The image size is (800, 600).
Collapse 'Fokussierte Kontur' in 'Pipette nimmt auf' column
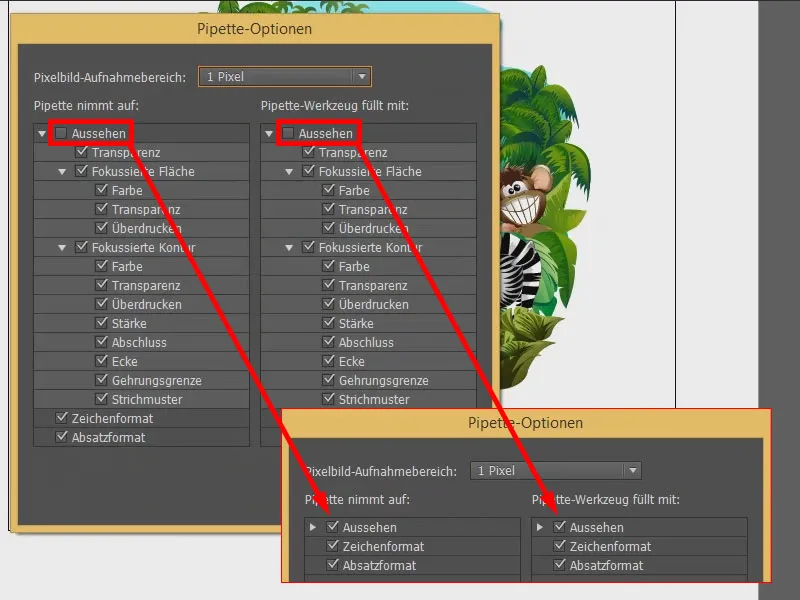click(62, 248)
